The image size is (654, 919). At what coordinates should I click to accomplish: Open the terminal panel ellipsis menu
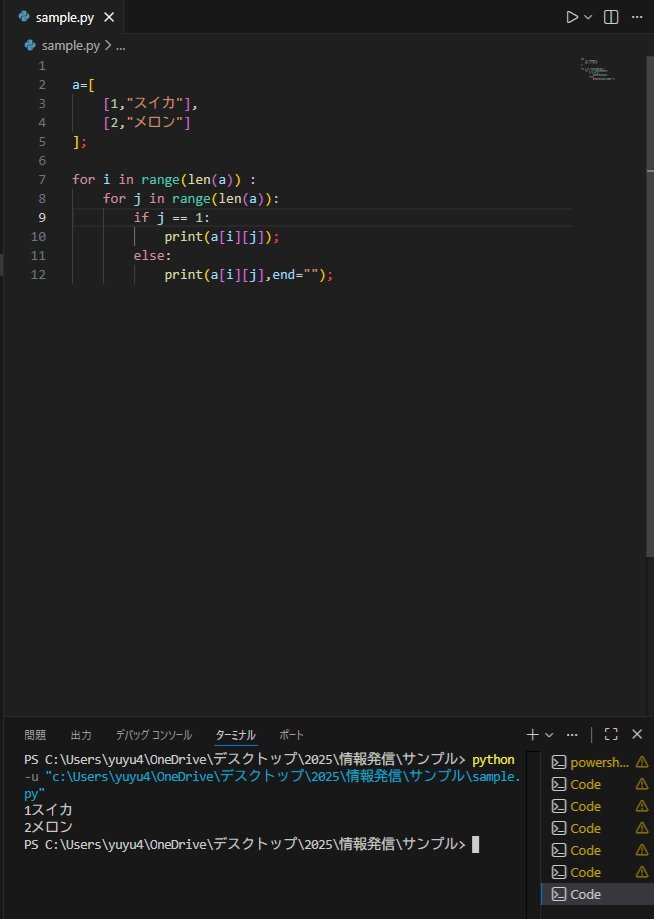click(x=572, y=734)
